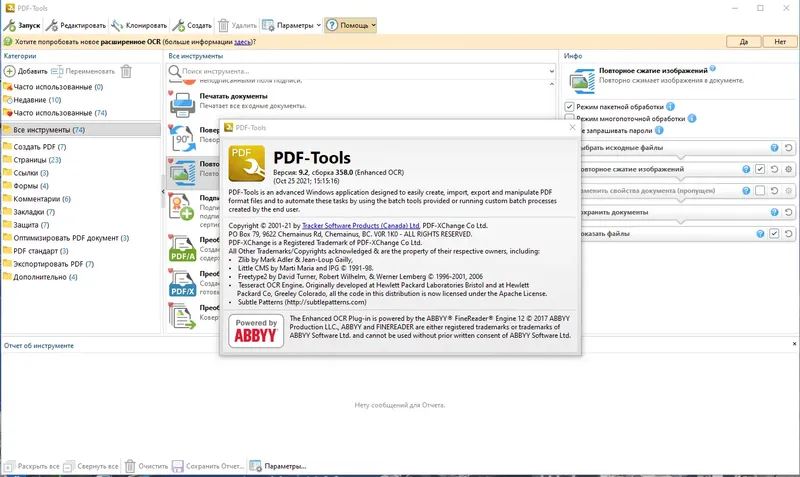
Task: Select the rotate pages 90° tool icon
Action: 182,138
